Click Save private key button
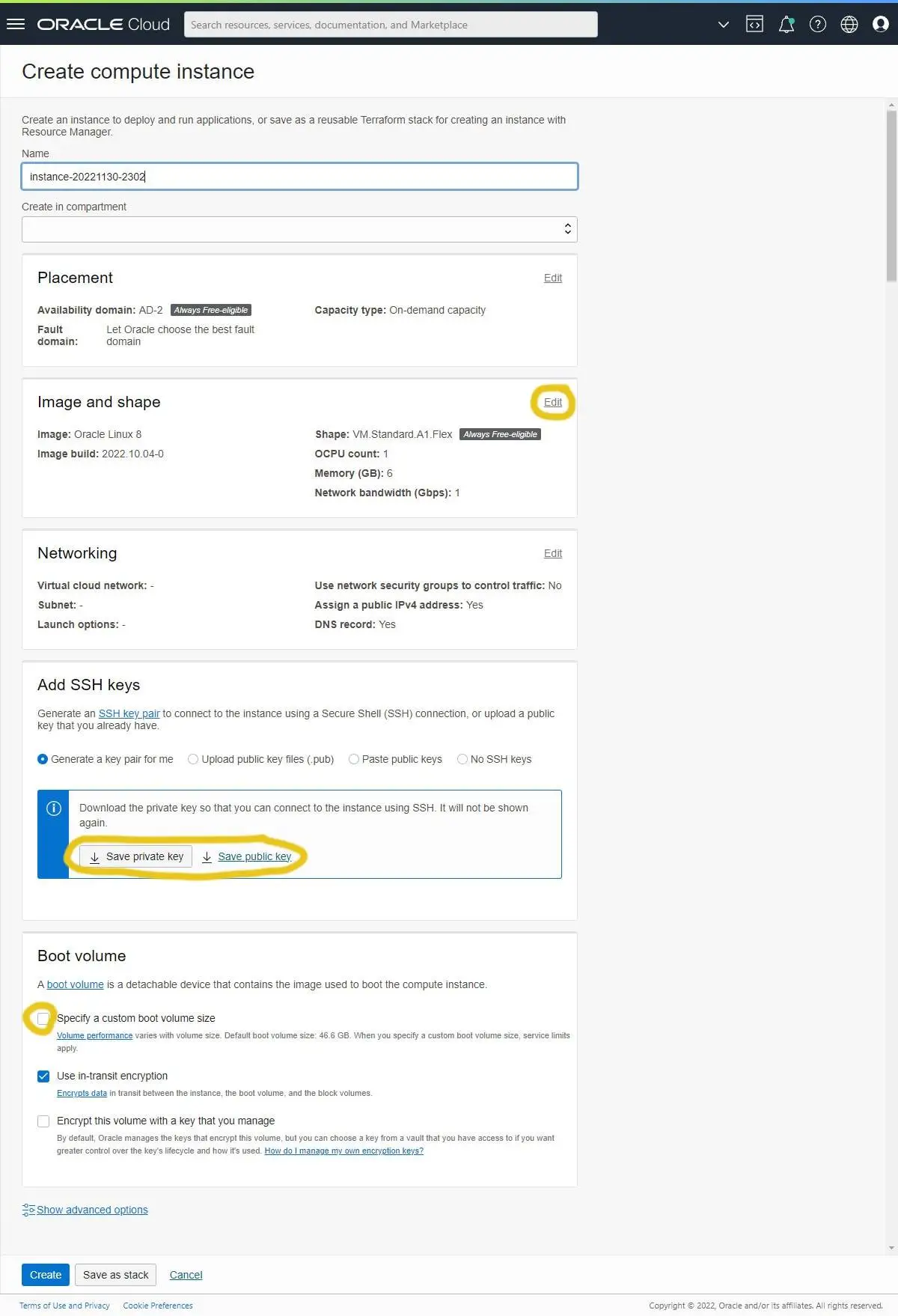 click(x=136, y=856)
